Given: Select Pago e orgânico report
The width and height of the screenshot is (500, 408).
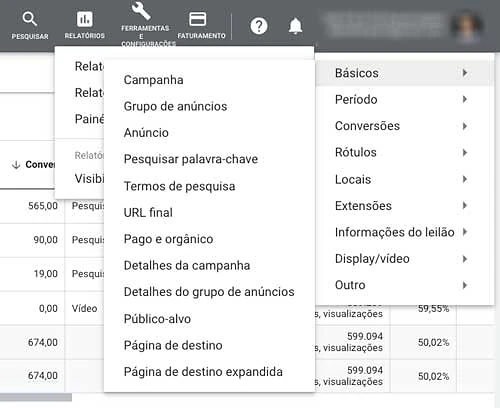Looking at the screenshot, I should pos(209,239).
